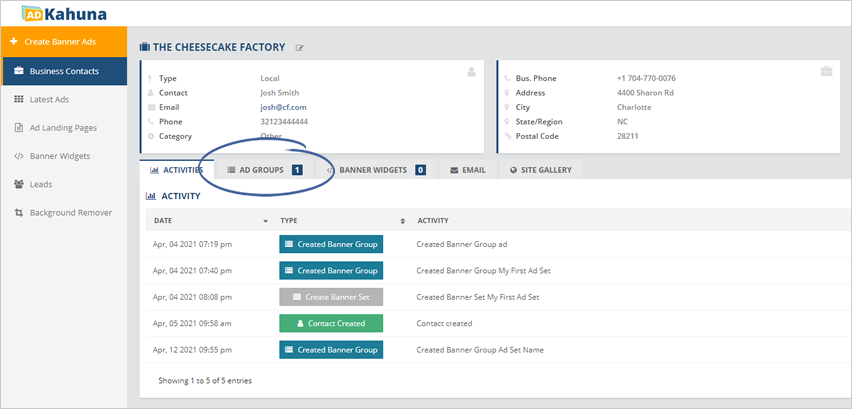Open Create Banner Ads from sidebar
Screen dimensions: 852x409
63,42
